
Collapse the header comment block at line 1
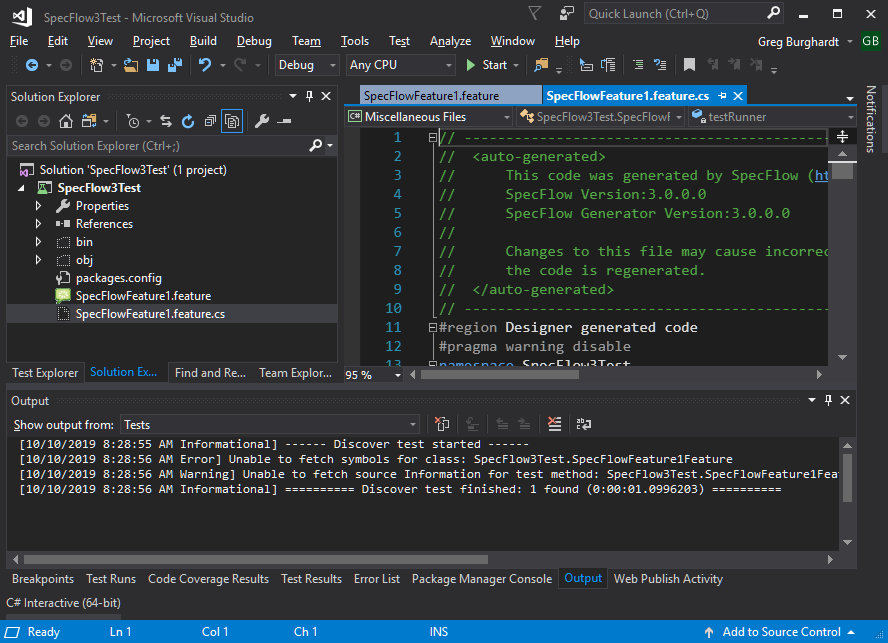433,137
